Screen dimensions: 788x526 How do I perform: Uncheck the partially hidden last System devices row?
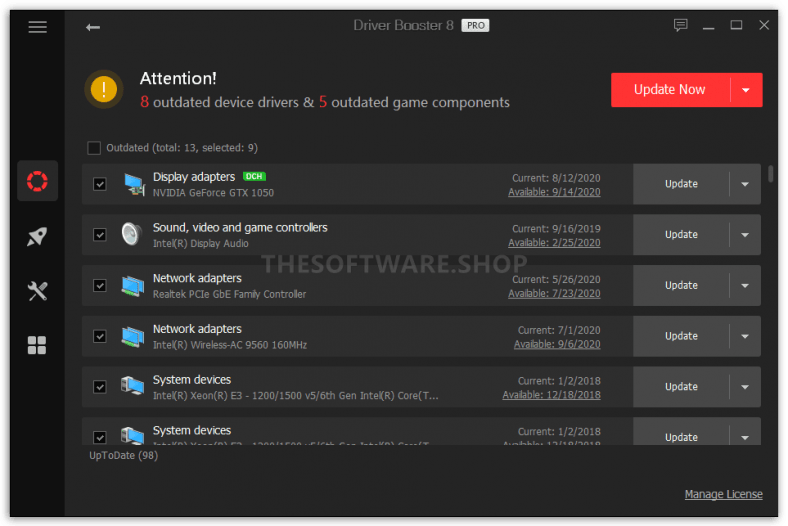pos(100,437)
